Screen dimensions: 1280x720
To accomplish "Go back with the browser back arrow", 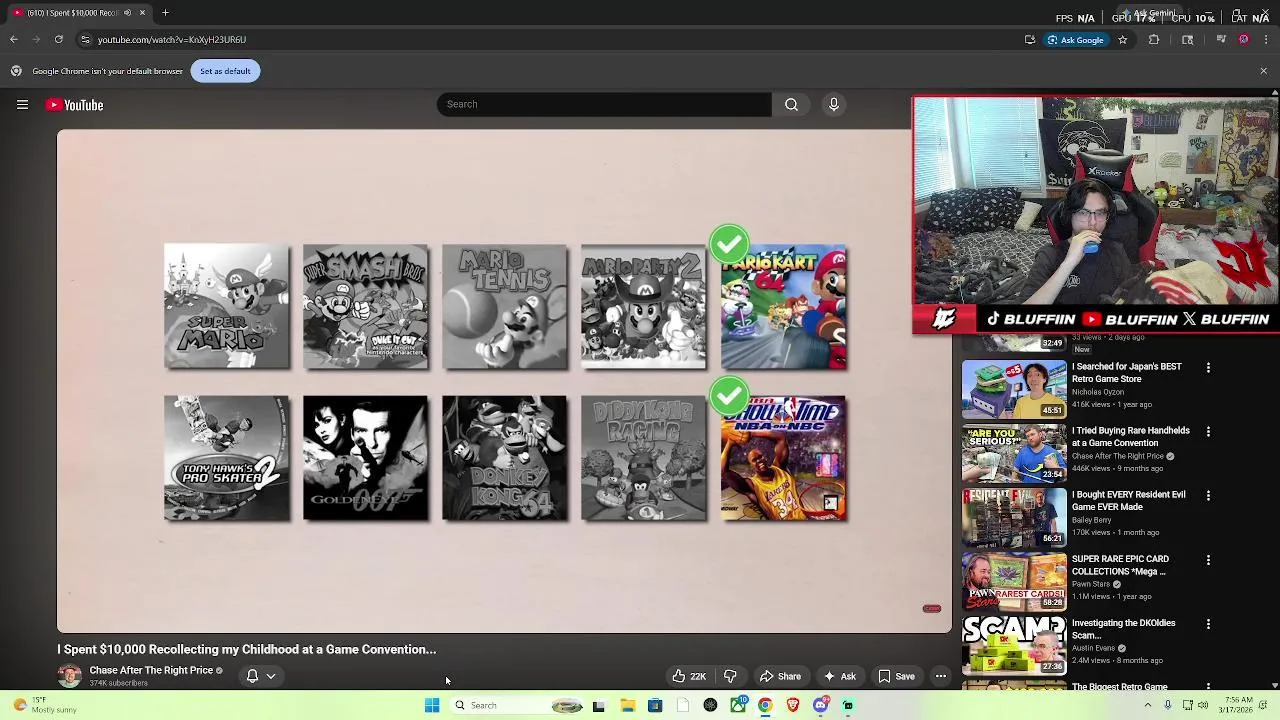I will coord(13,39).
